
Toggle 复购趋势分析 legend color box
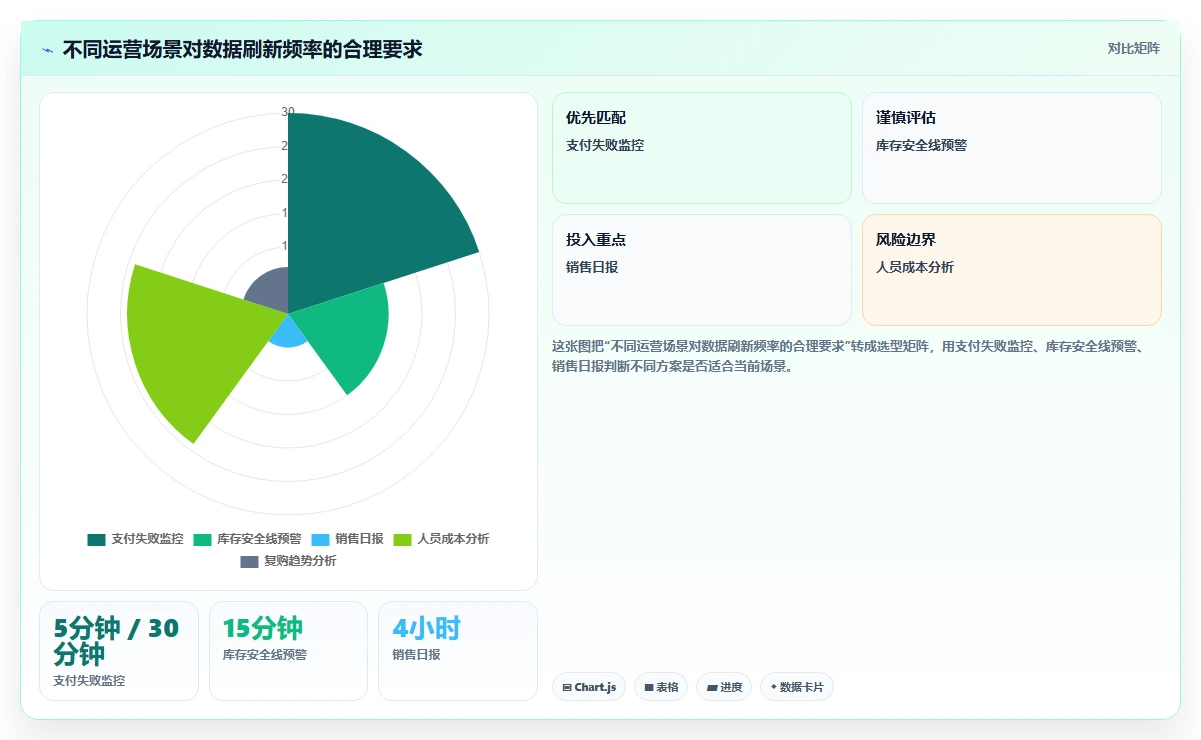pos(249,561)
